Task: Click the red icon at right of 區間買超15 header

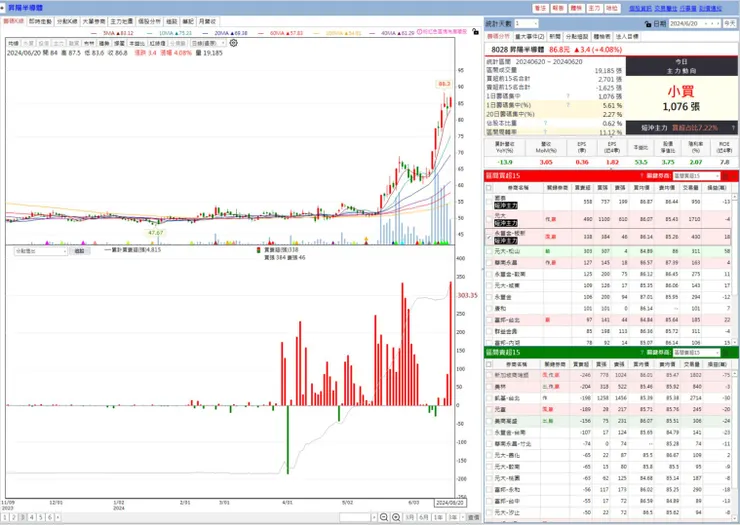Action: 726,176
